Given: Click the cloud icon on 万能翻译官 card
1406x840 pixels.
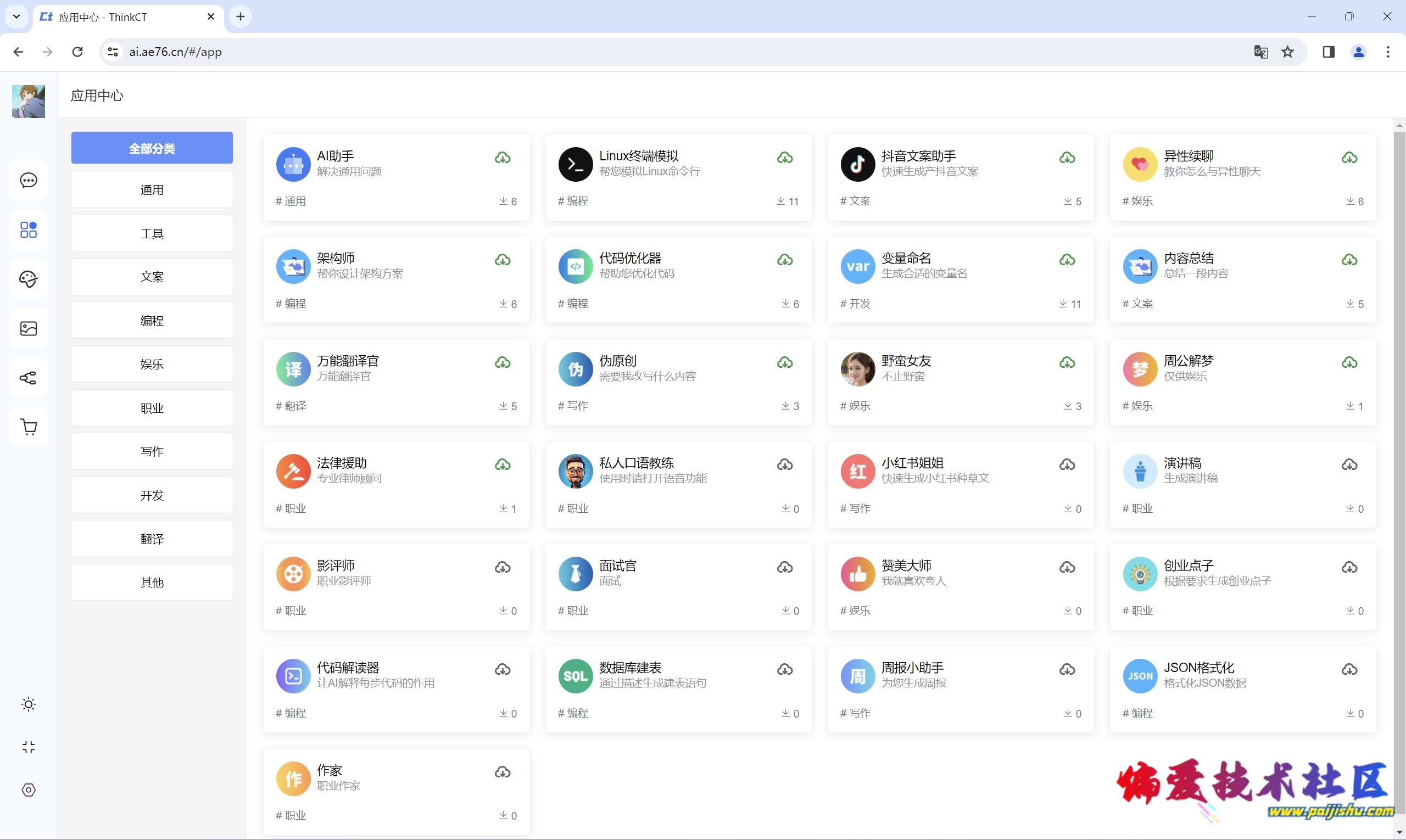Looking at the screenshot, I should coord(503,363).
